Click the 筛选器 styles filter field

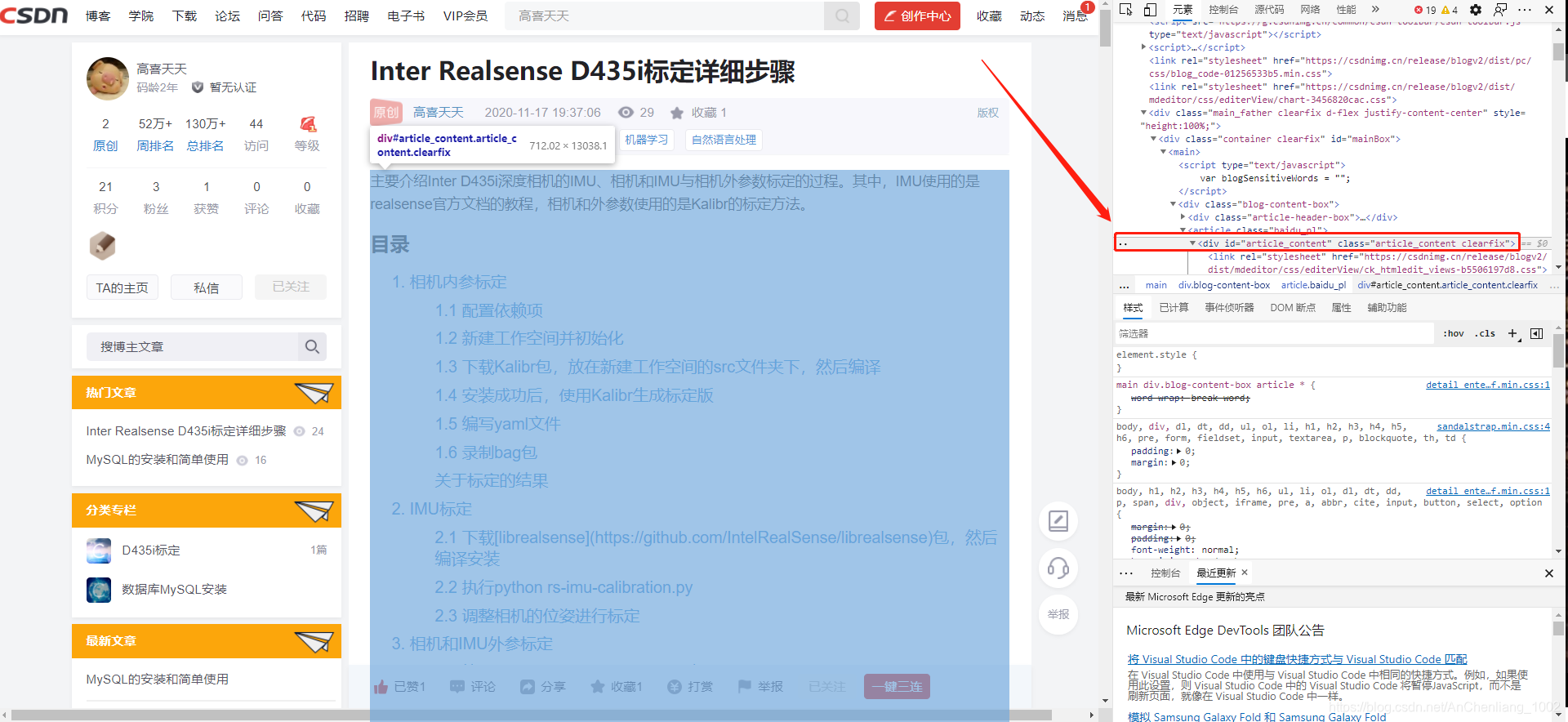click(x=1274, y=333)
